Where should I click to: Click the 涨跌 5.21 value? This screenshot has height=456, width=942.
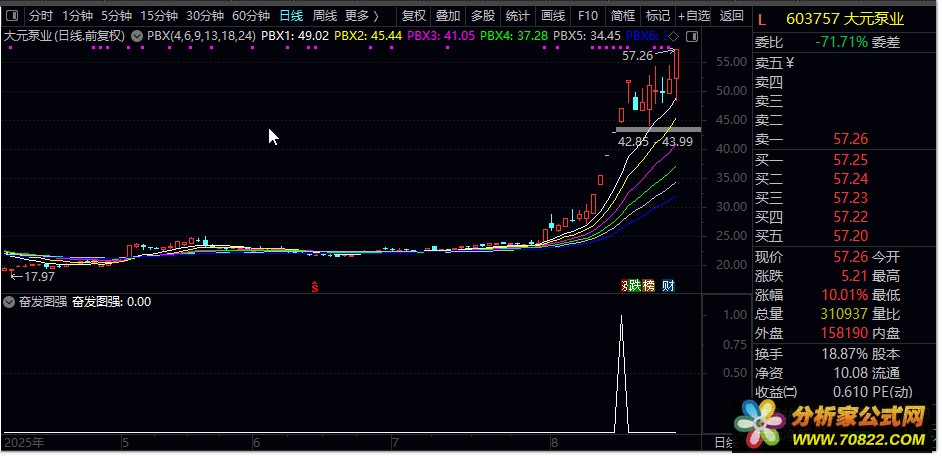[855, 276]
